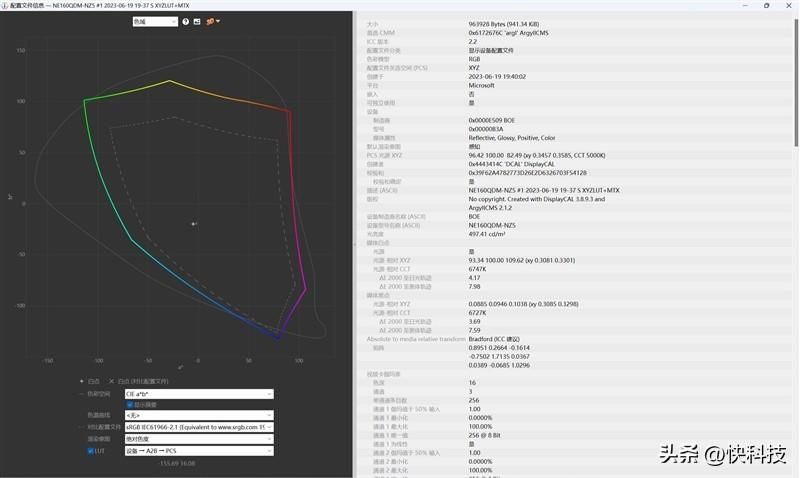
Task: Toggle the checkbox under CIE a*b* dropdown
Action: [x=130, y=405]
